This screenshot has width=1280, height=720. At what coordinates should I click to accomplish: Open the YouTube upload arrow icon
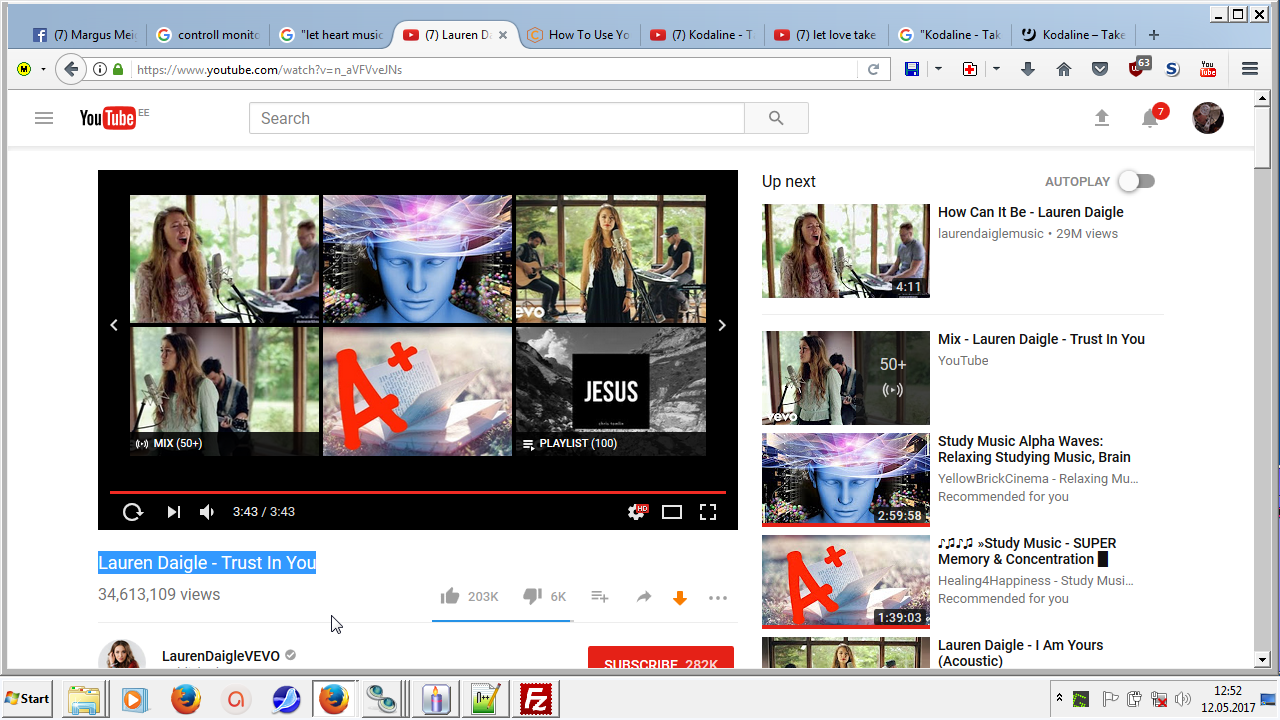click(x=1102, y=118)
